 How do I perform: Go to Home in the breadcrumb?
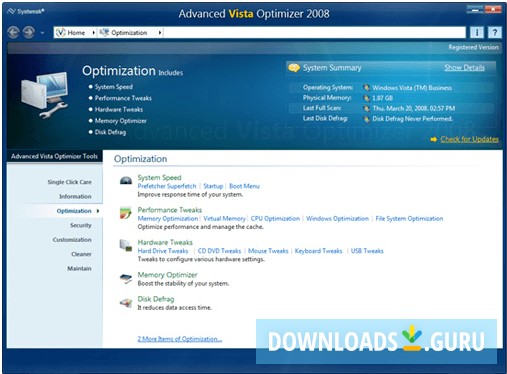pos(70,32)
